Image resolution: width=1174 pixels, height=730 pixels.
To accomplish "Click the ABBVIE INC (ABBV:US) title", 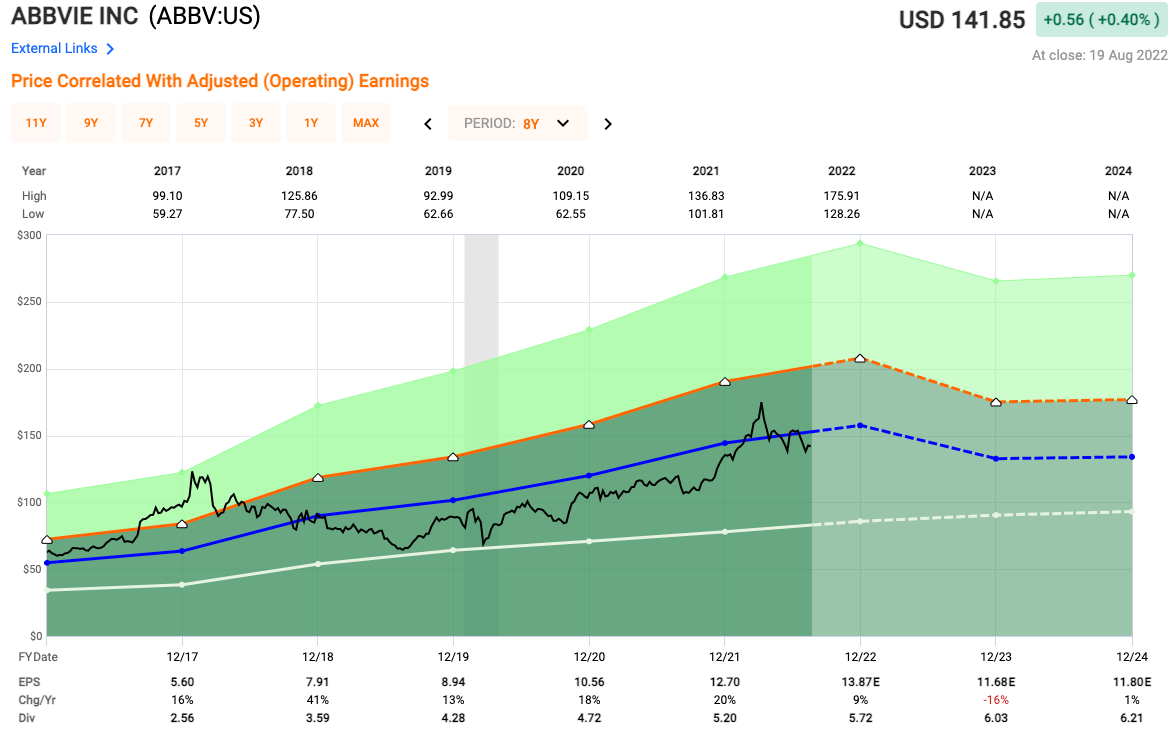I will [x=136, y=15].
